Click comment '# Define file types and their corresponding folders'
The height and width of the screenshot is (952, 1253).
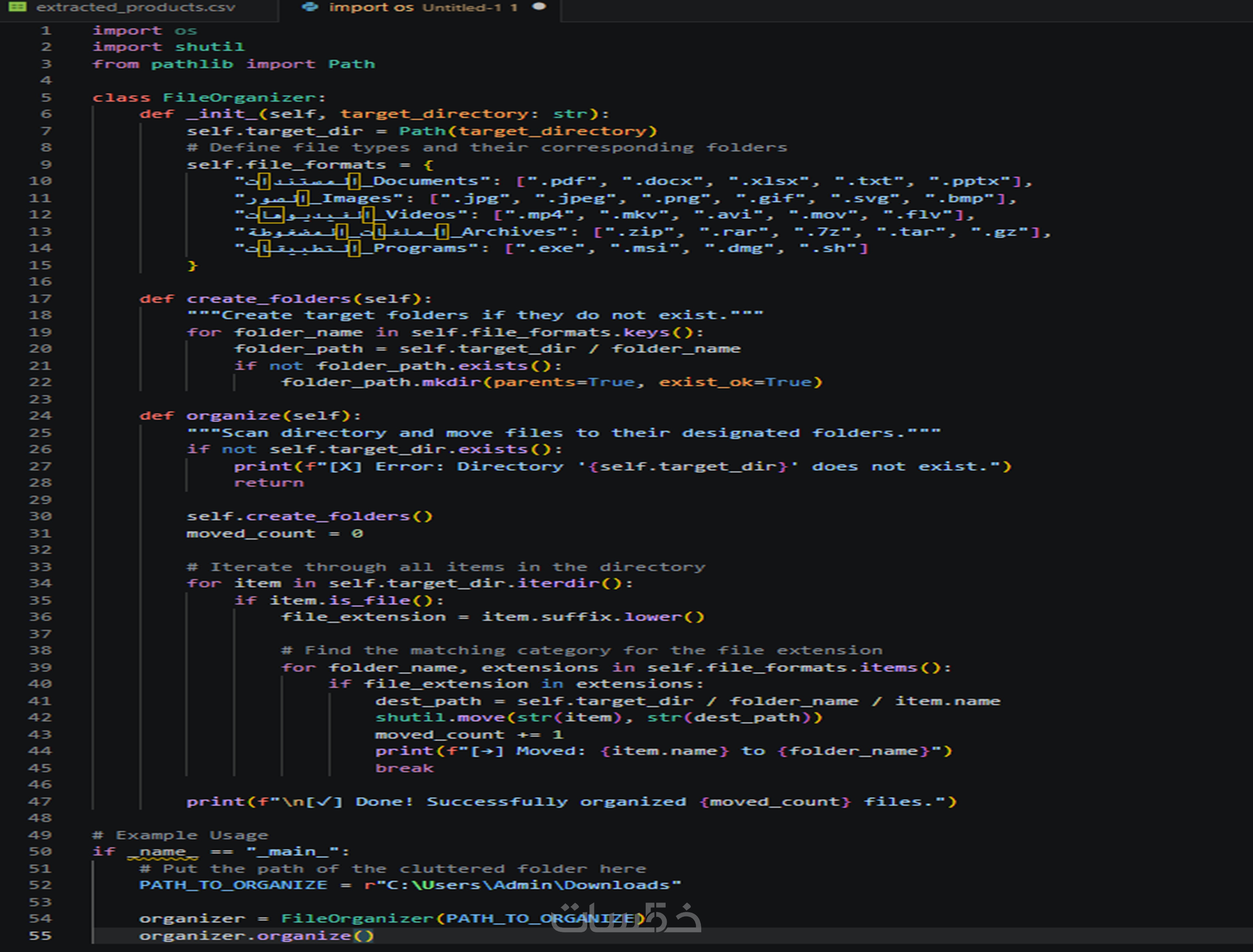tap(487, 148)
